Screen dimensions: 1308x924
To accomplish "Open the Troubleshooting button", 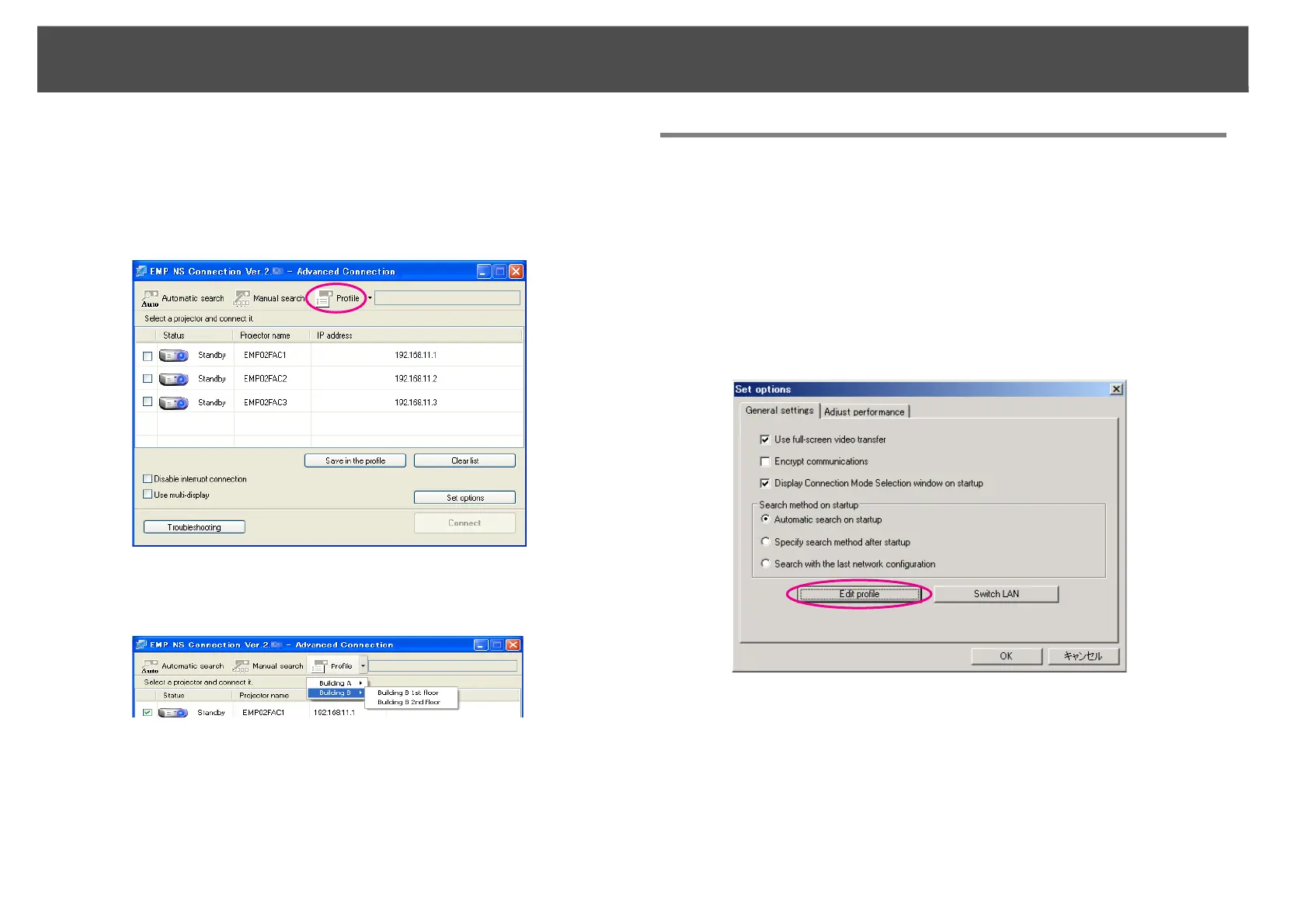I will (x=194, y=527).
